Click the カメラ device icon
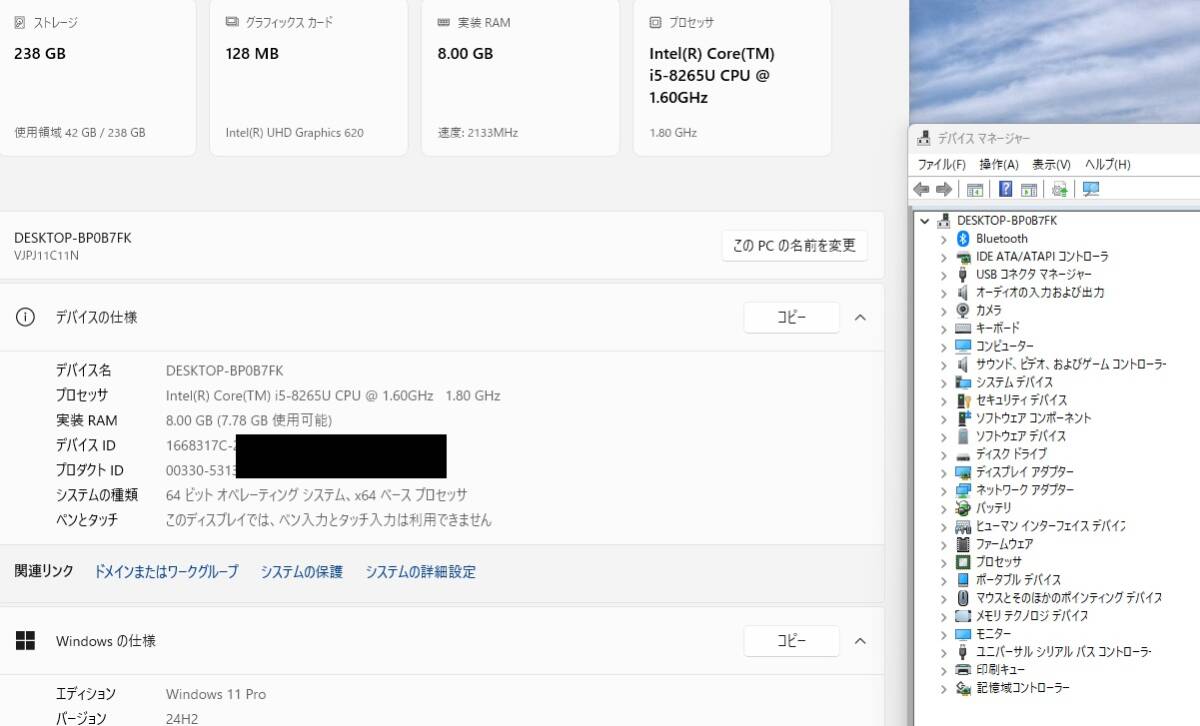This screenshot has height=726, width=1200. (963, 310)
